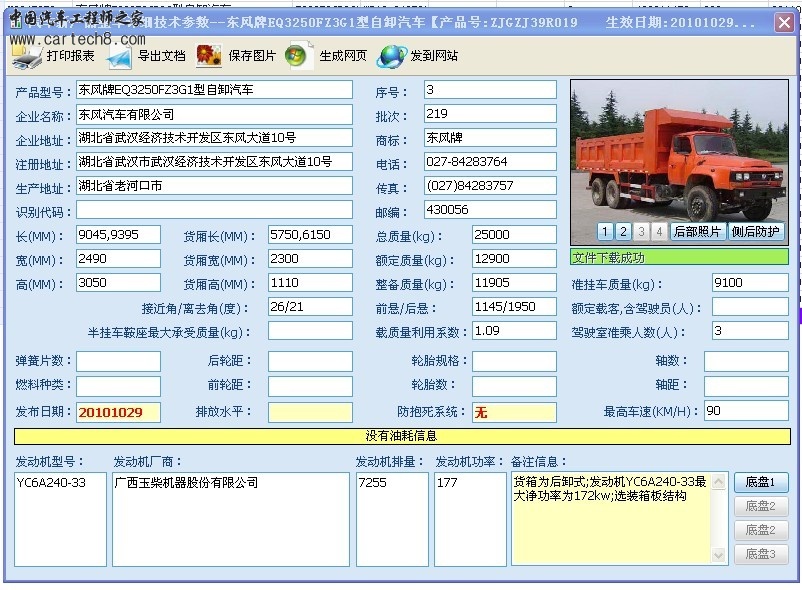Click the 额定质量 field 12900
This screenshot has width=802, height=590.
pyautogui.click(x=514, y=259)
